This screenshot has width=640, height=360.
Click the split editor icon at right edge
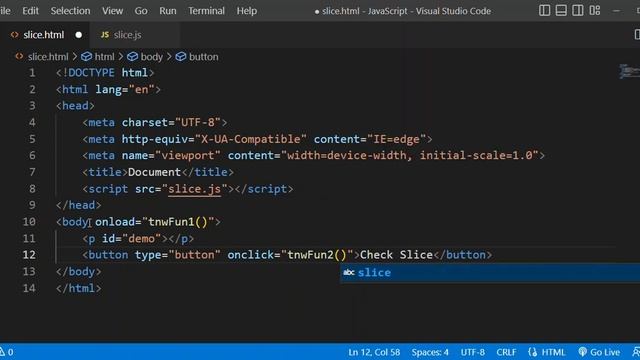pyautogui.click(x=637, y=35)
